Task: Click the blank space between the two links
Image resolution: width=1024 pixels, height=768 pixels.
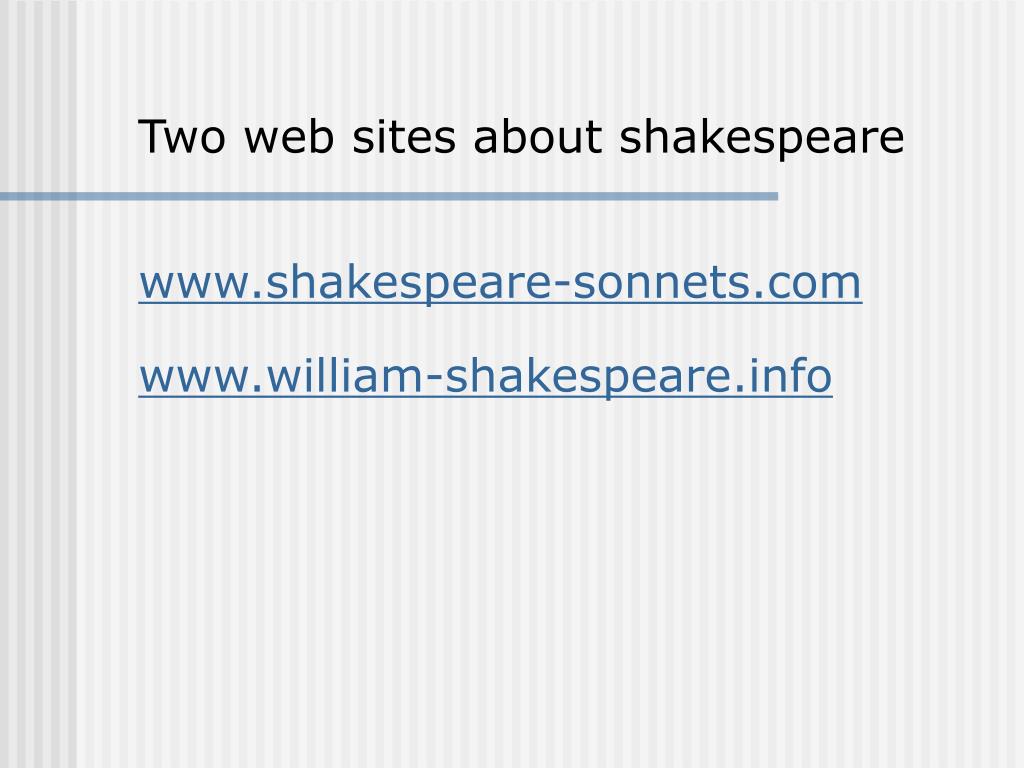Action: 500,330
